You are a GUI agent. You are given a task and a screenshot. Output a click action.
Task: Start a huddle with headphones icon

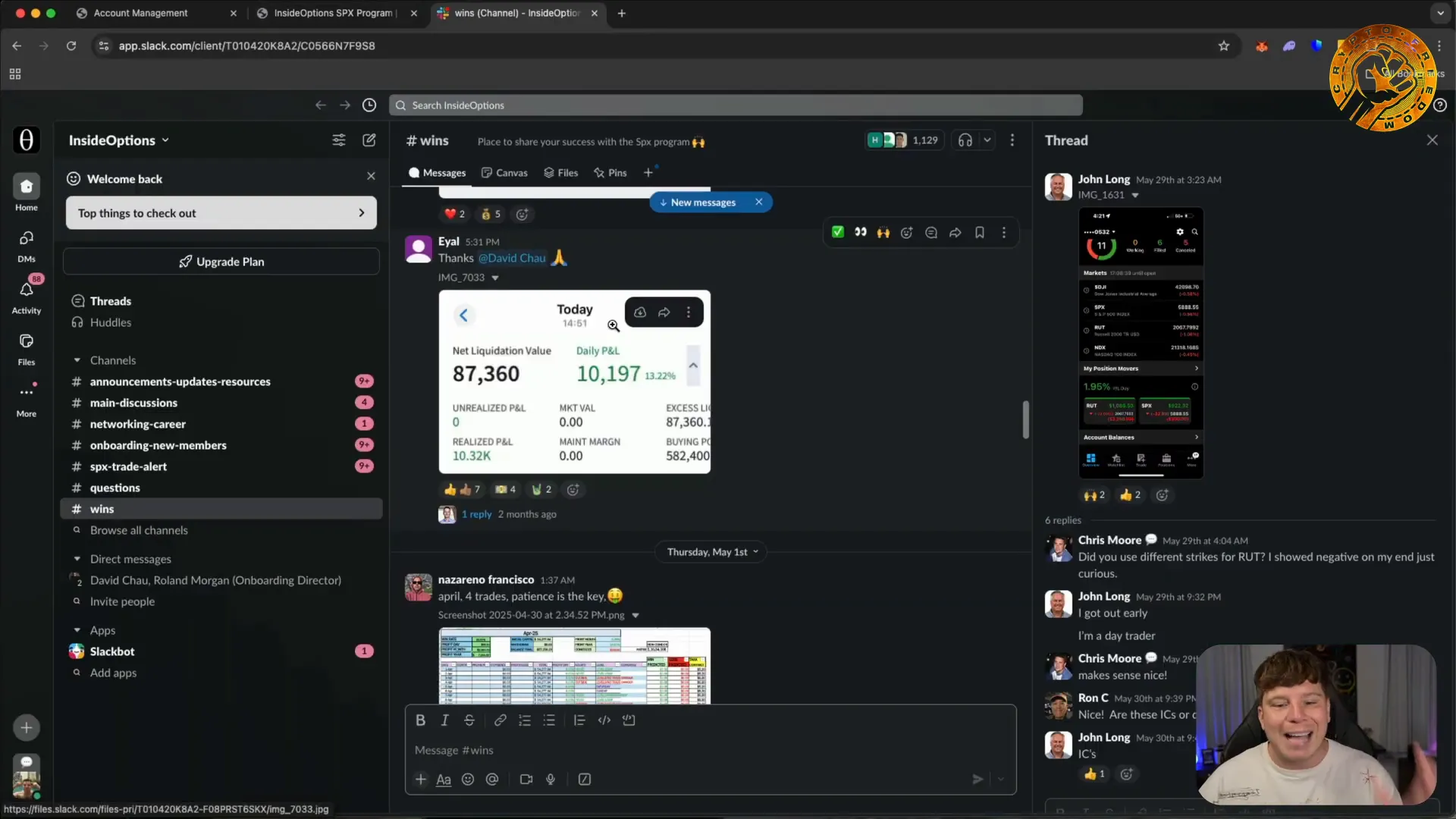965,140
